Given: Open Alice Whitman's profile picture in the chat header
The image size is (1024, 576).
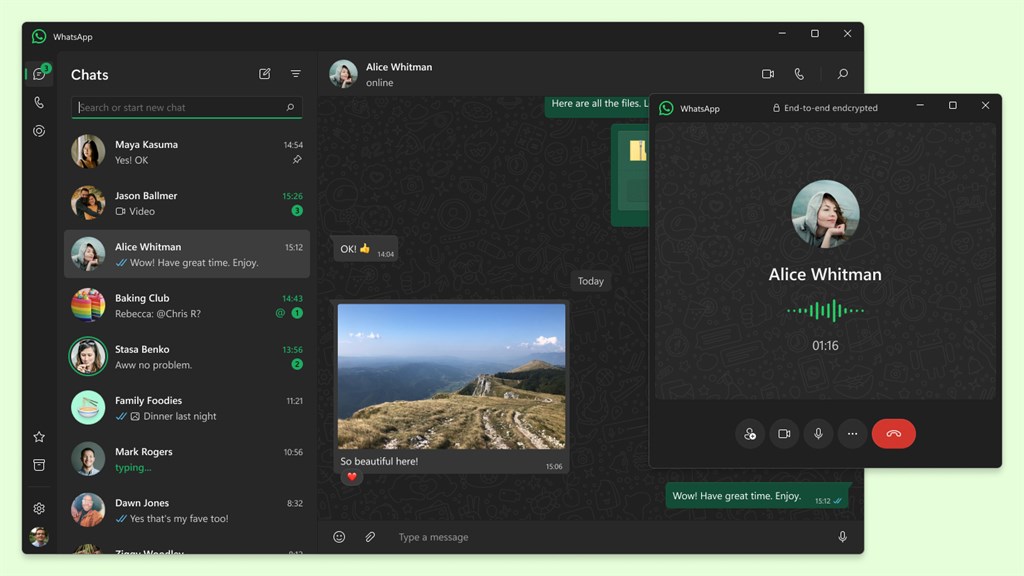Looking at the screenshot, I should pyautogui.click(x=344, y=74).
